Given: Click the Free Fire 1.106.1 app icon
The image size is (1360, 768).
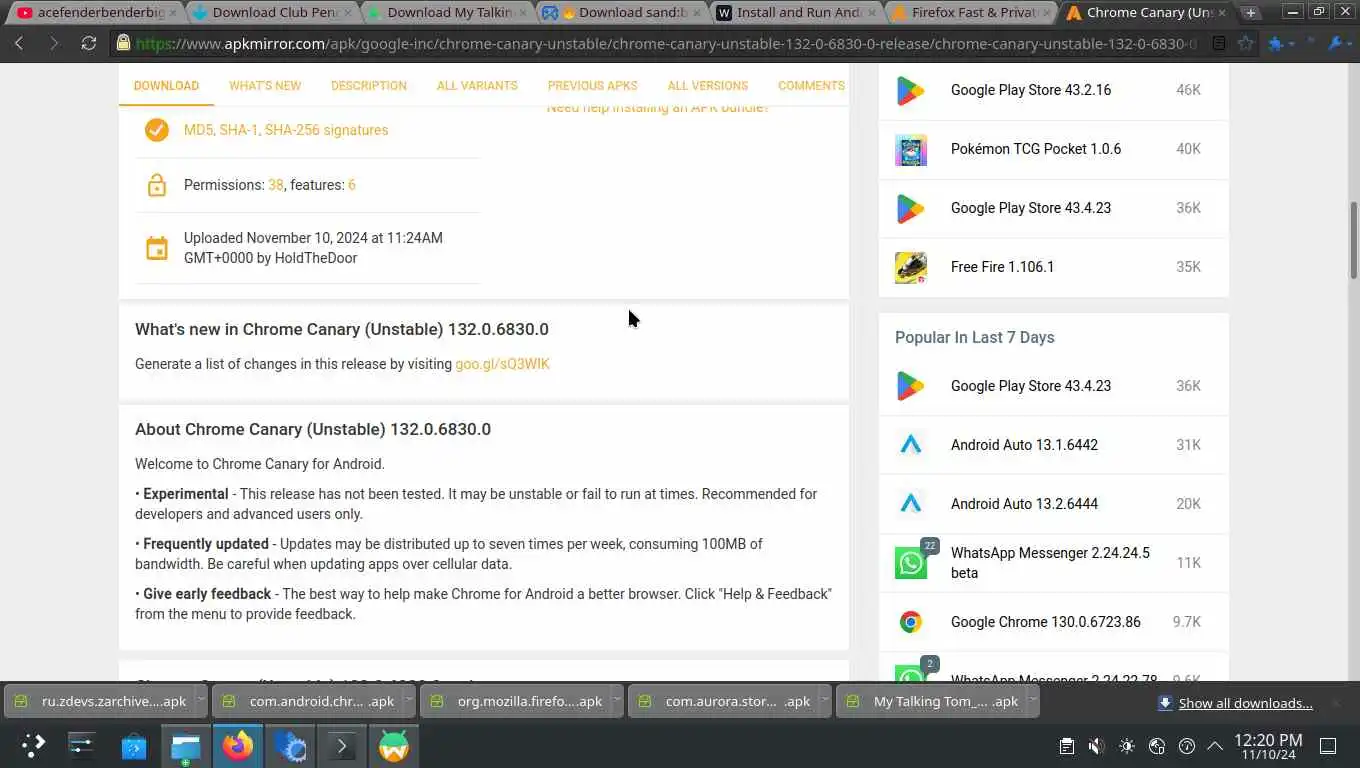Looking at the screenshot, I should (x=910, y=267).
